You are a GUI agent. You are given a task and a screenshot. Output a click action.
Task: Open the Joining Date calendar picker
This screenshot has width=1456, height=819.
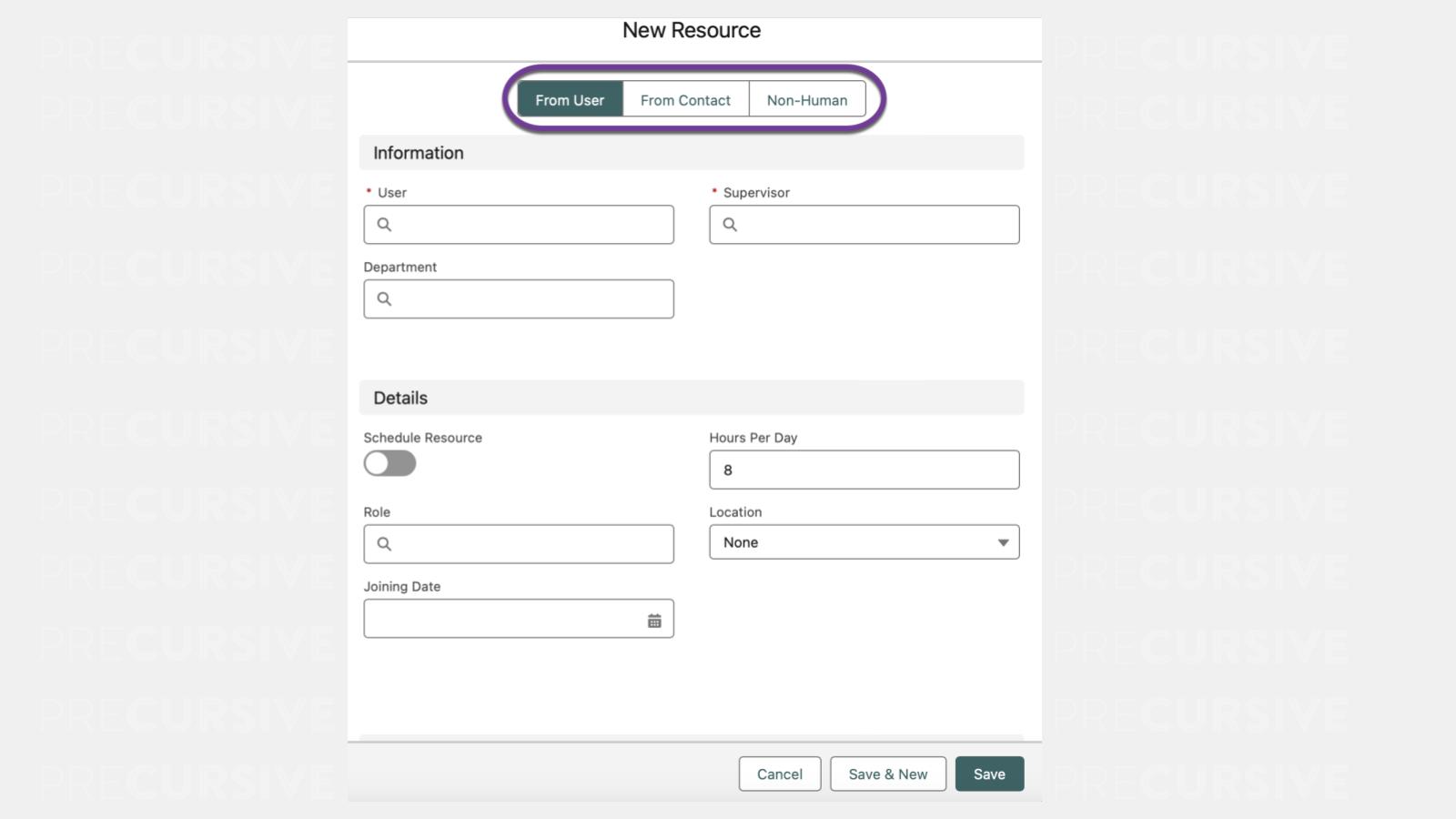pos(654,621)
